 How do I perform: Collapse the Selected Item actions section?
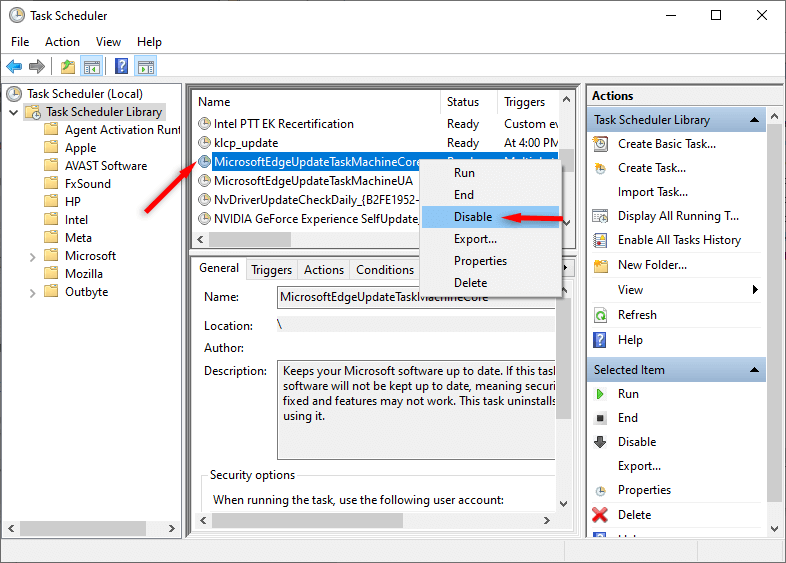coord(754,370)
